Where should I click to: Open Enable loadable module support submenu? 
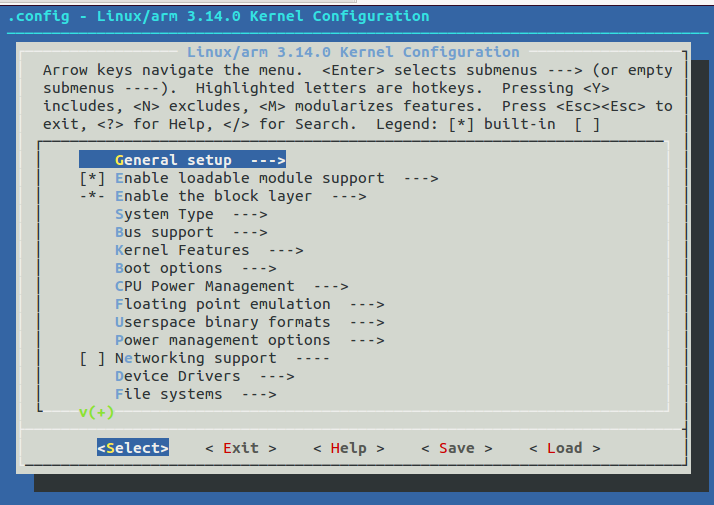coord(277,178)
